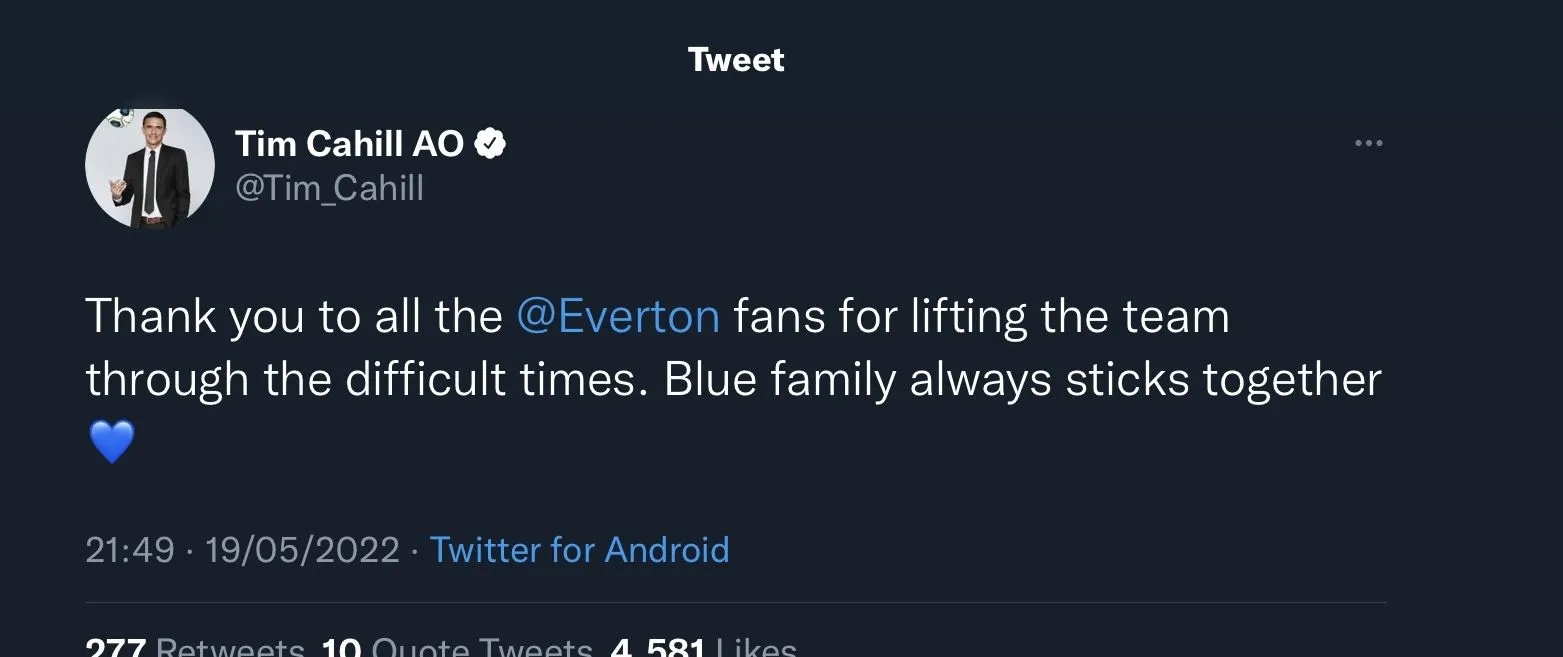Click the verified badge beside Tim Cahill AO
This screenshot has width=1563, height=657.
coord(489,145)
